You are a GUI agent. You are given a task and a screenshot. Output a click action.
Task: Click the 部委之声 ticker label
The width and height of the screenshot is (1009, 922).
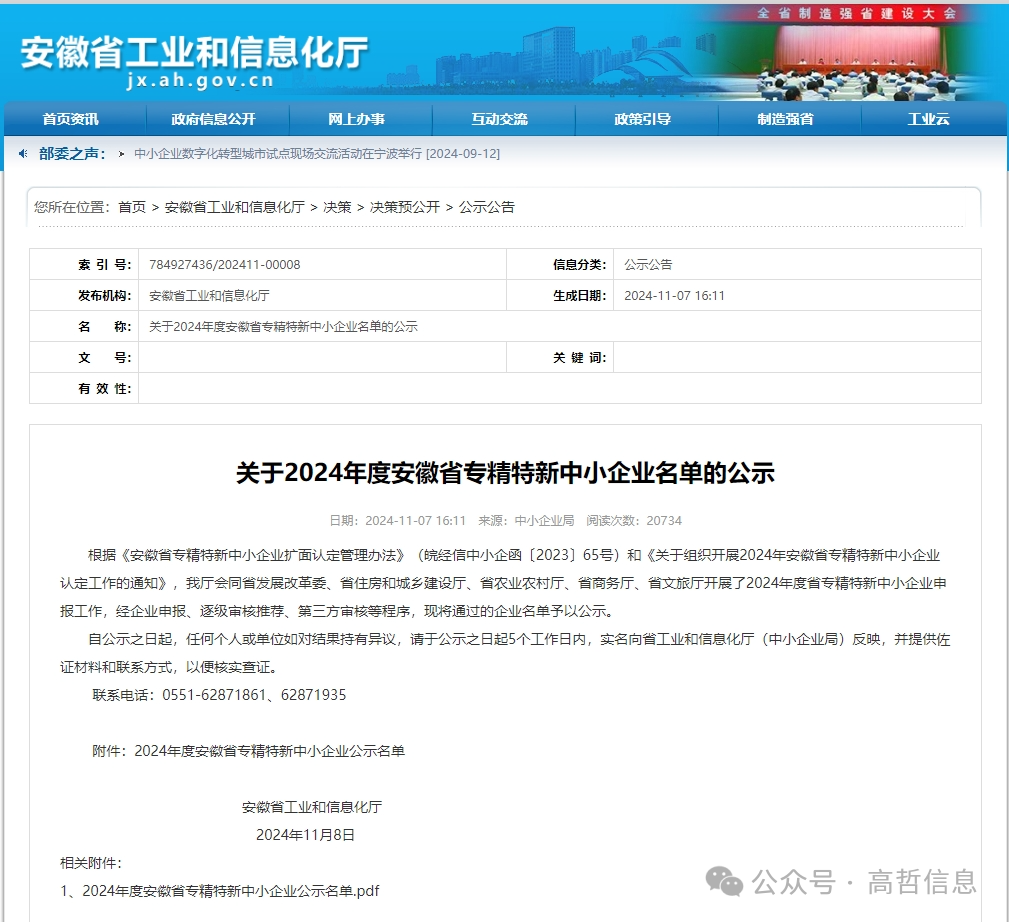pos(72,154)
